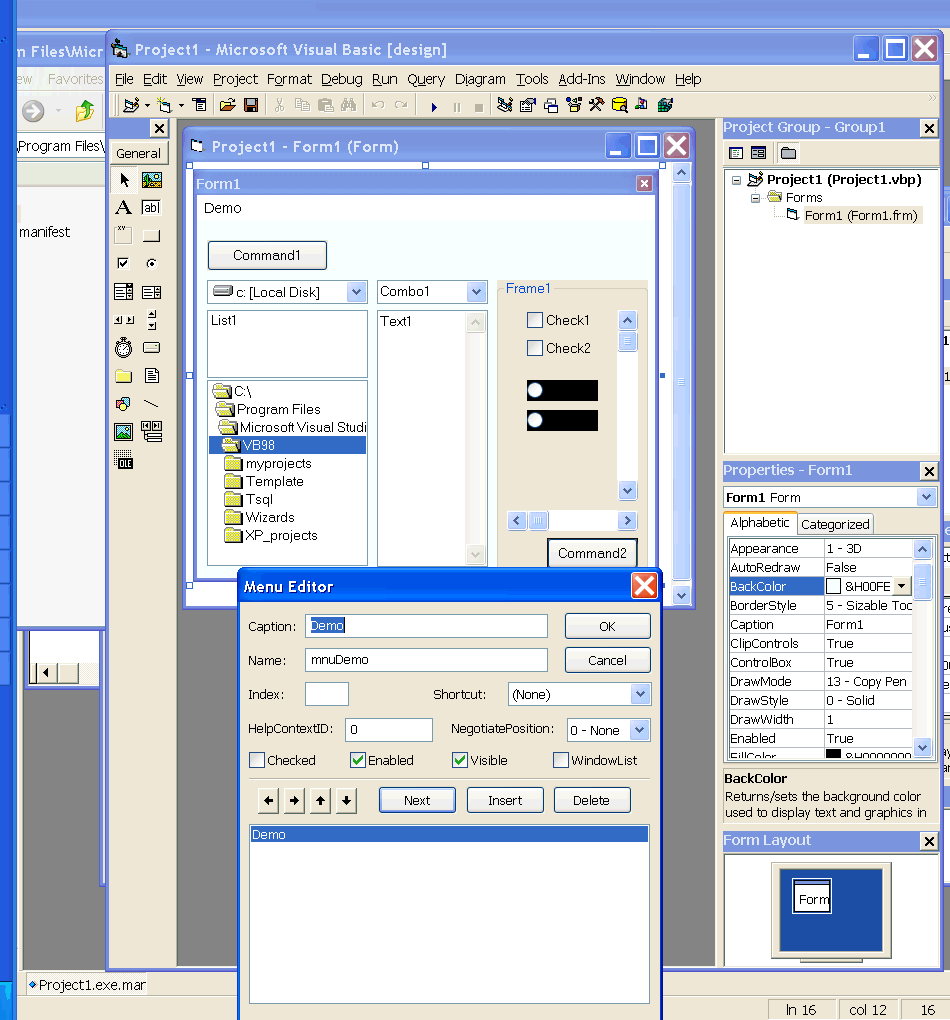
Task: Select the CheckBox tool in the toolbox
Action: [x=124, y=263]
